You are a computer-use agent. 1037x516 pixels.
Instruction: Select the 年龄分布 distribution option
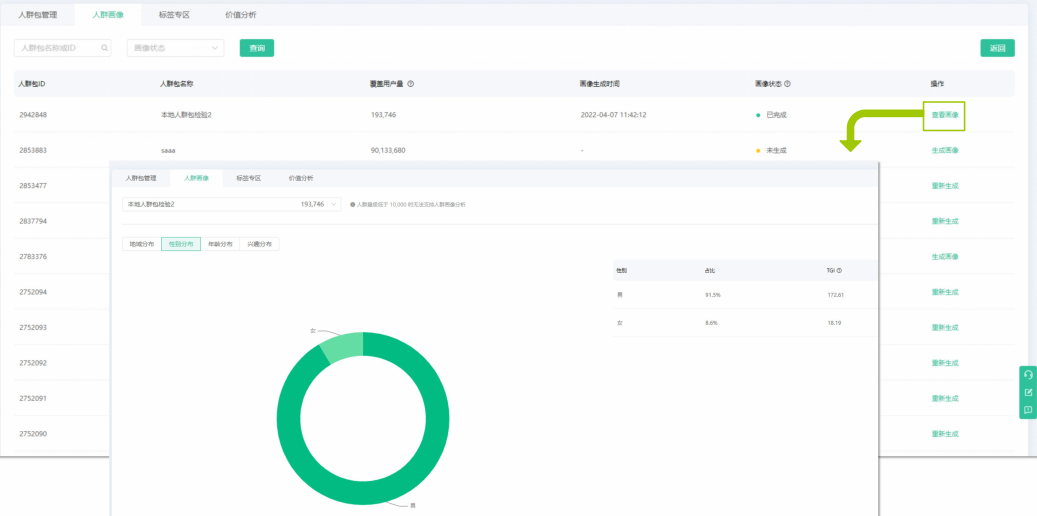point(220,244)
